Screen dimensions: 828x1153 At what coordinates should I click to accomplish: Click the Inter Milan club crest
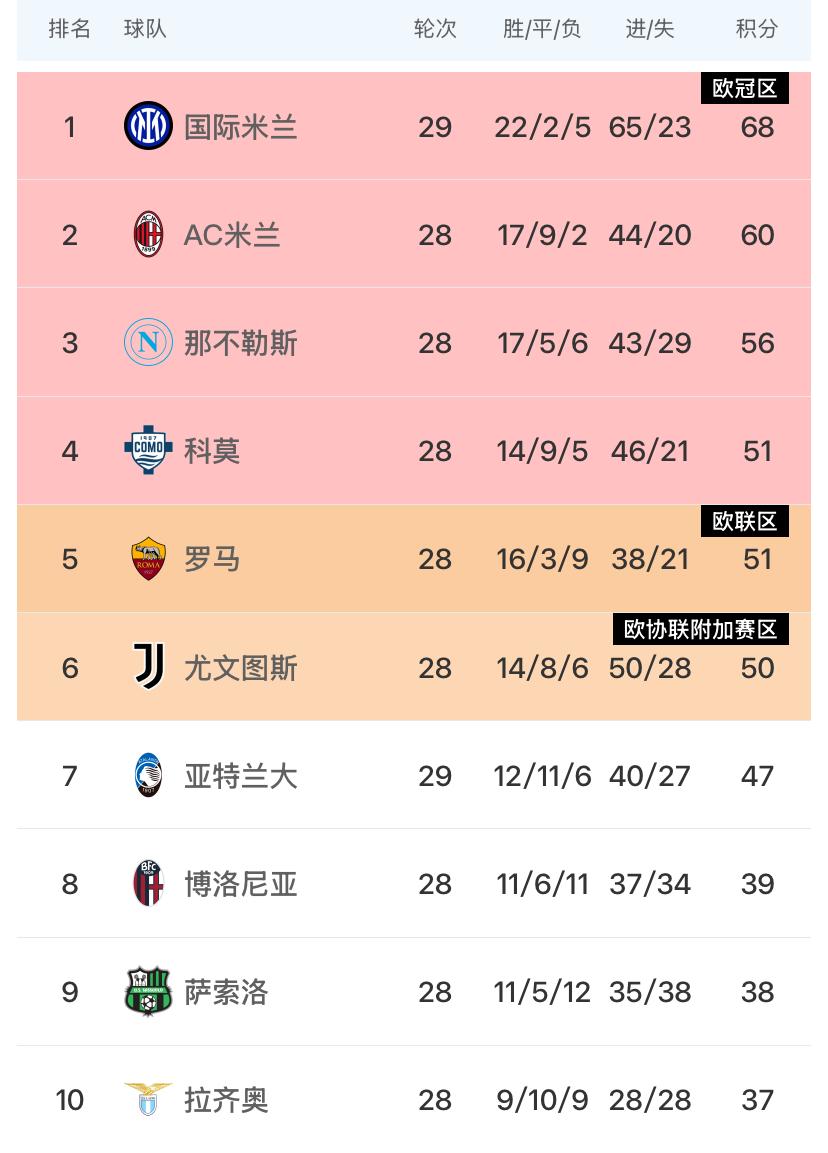148,126
